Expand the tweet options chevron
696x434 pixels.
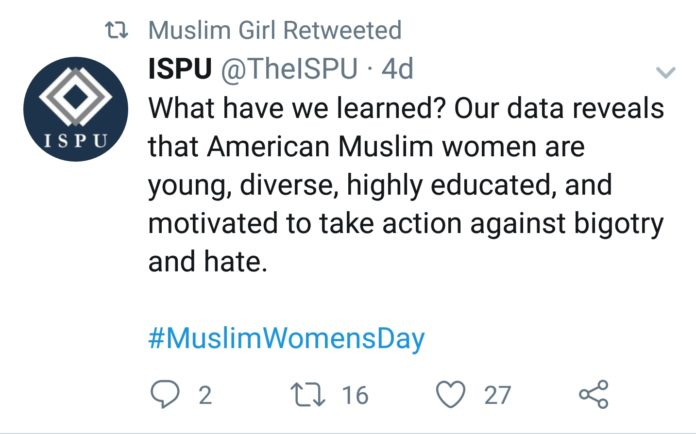[x=666, y=72]
